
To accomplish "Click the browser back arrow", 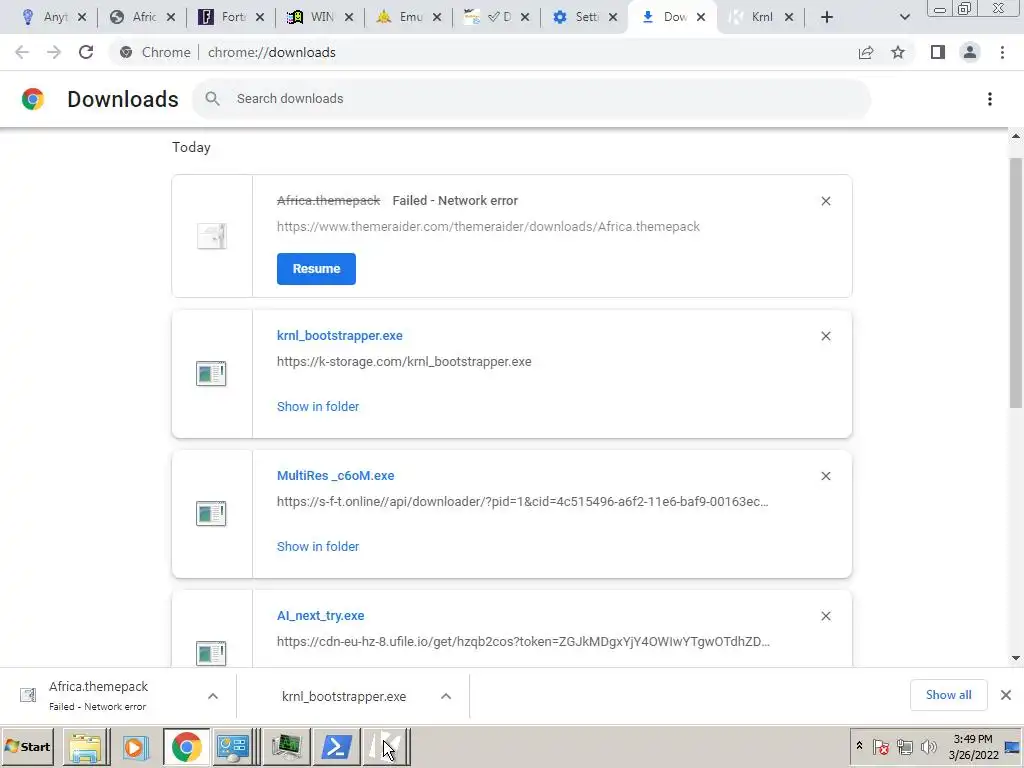I will 22,52.
